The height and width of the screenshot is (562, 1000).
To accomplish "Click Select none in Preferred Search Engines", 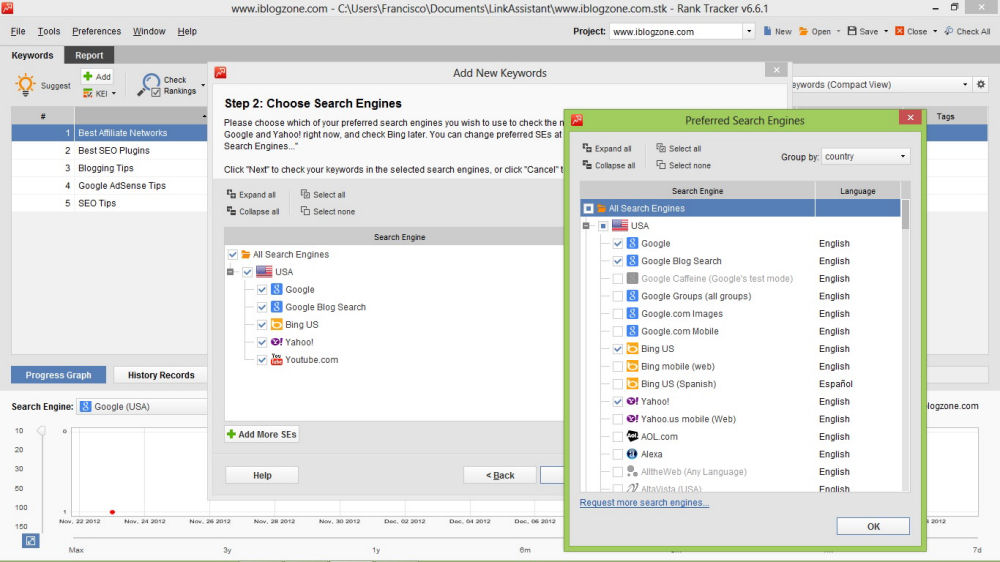I will tap(683, 165).
